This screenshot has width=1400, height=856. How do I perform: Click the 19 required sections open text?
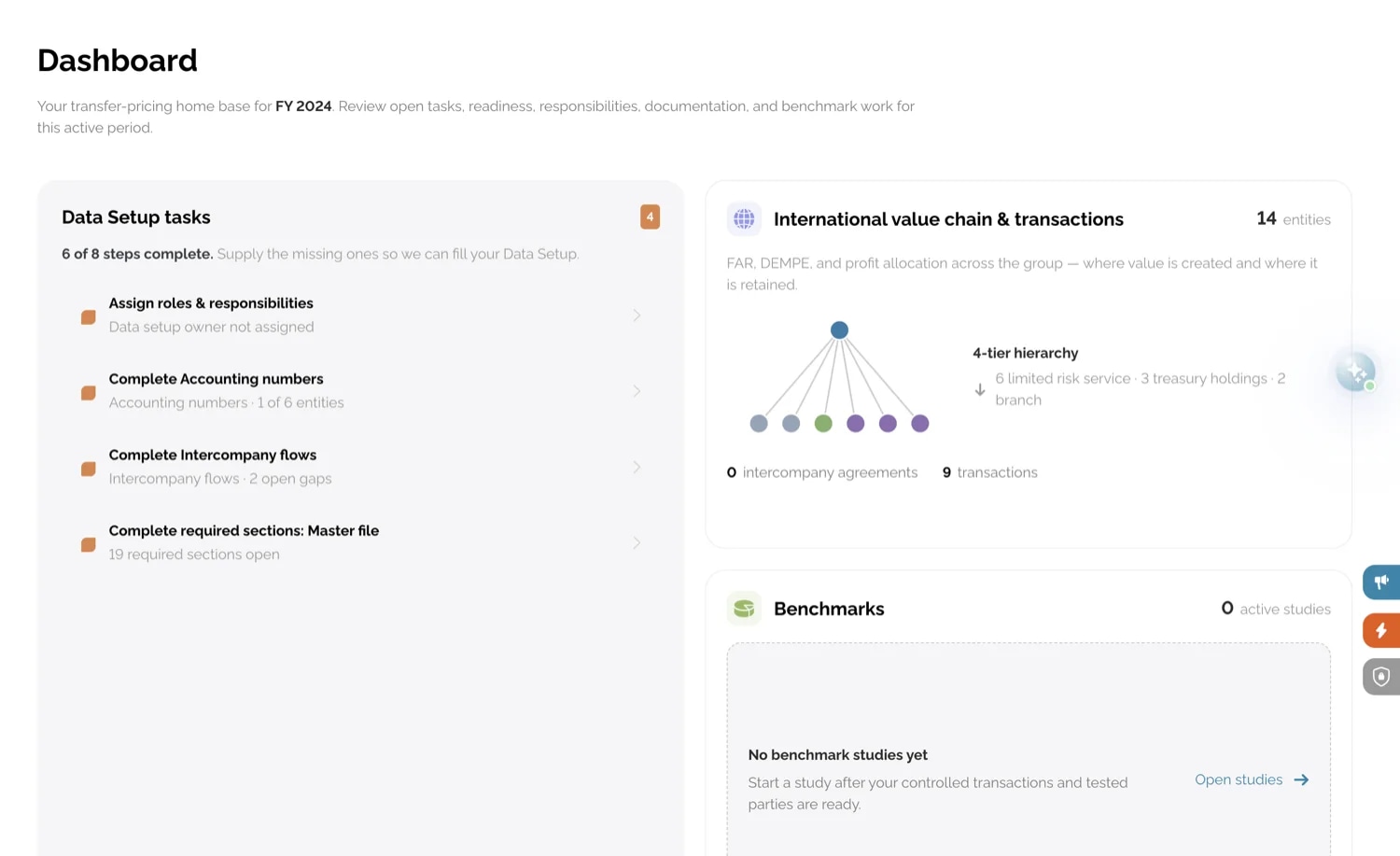coord(194,554)
